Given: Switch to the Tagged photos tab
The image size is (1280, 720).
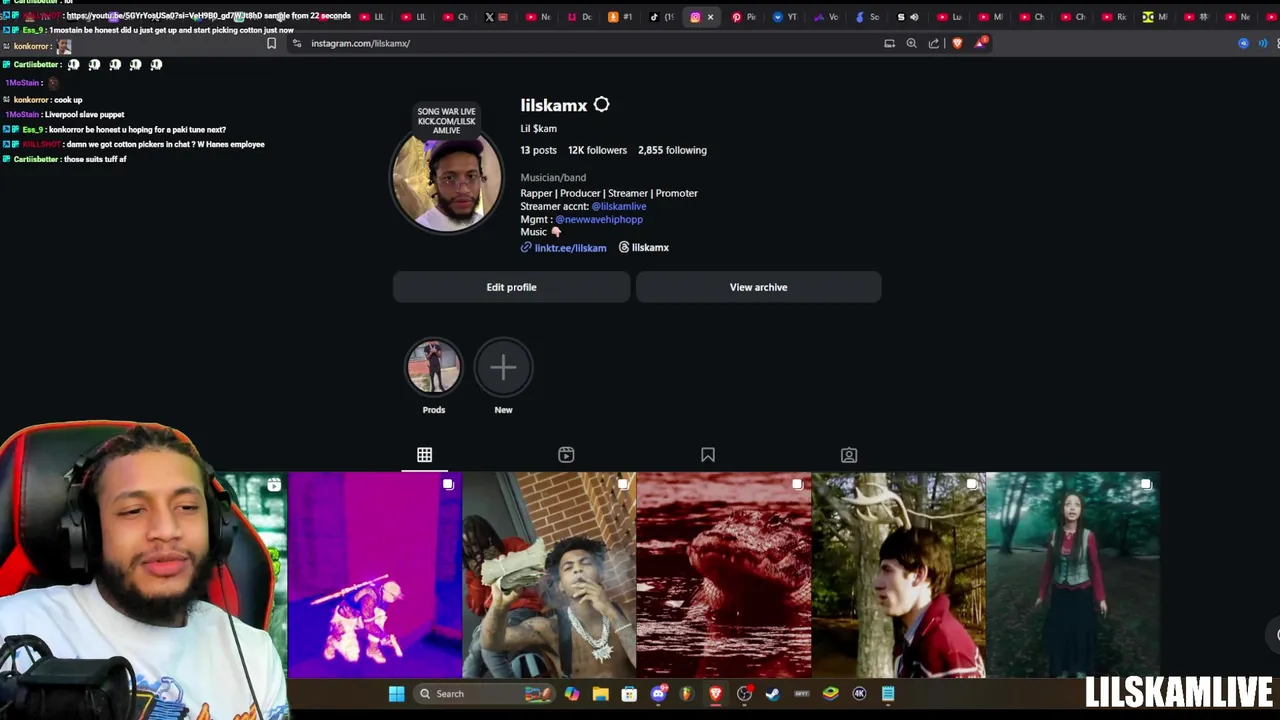Looking at the screenshot, I should 849,455.
